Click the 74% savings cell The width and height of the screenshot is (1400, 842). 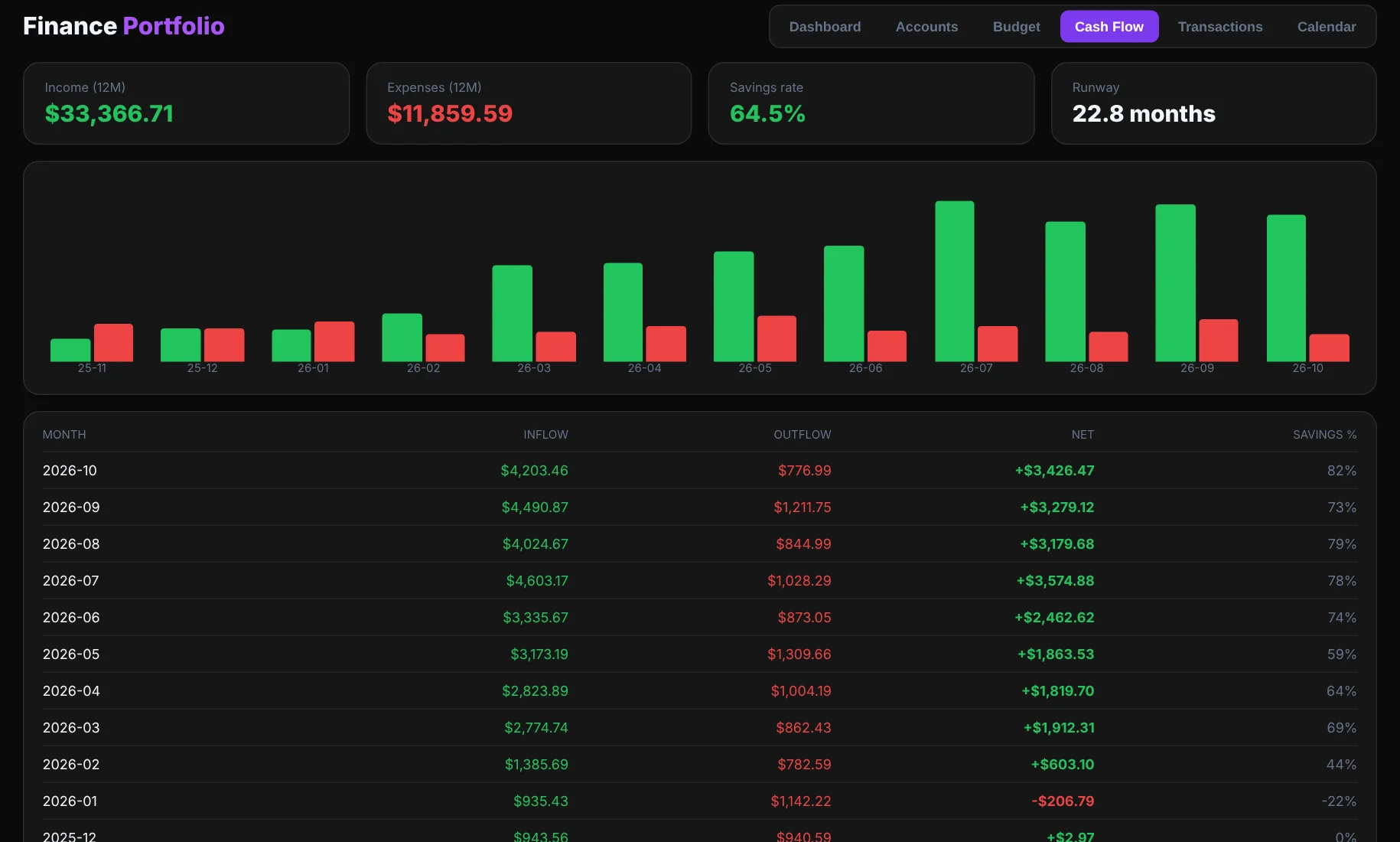(1342, 617)
